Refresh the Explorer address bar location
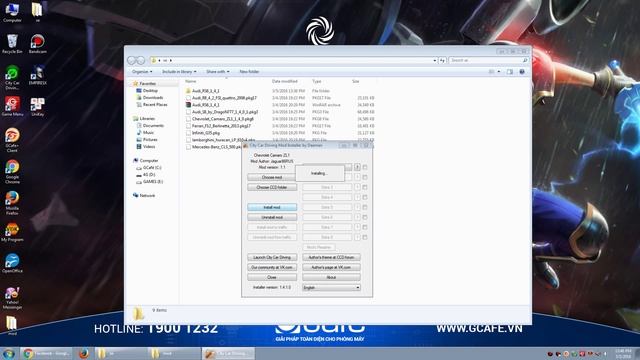Image resolution: width=640 pixels, height=360 pixels. tap(442, 60)
